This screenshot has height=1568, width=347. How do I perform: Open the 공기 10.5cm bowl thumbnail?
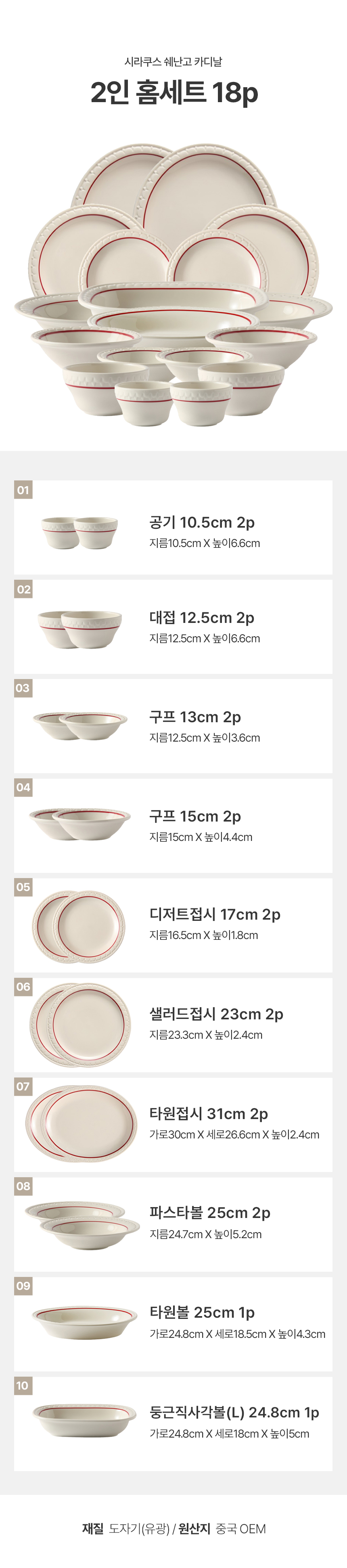point(80,532)
